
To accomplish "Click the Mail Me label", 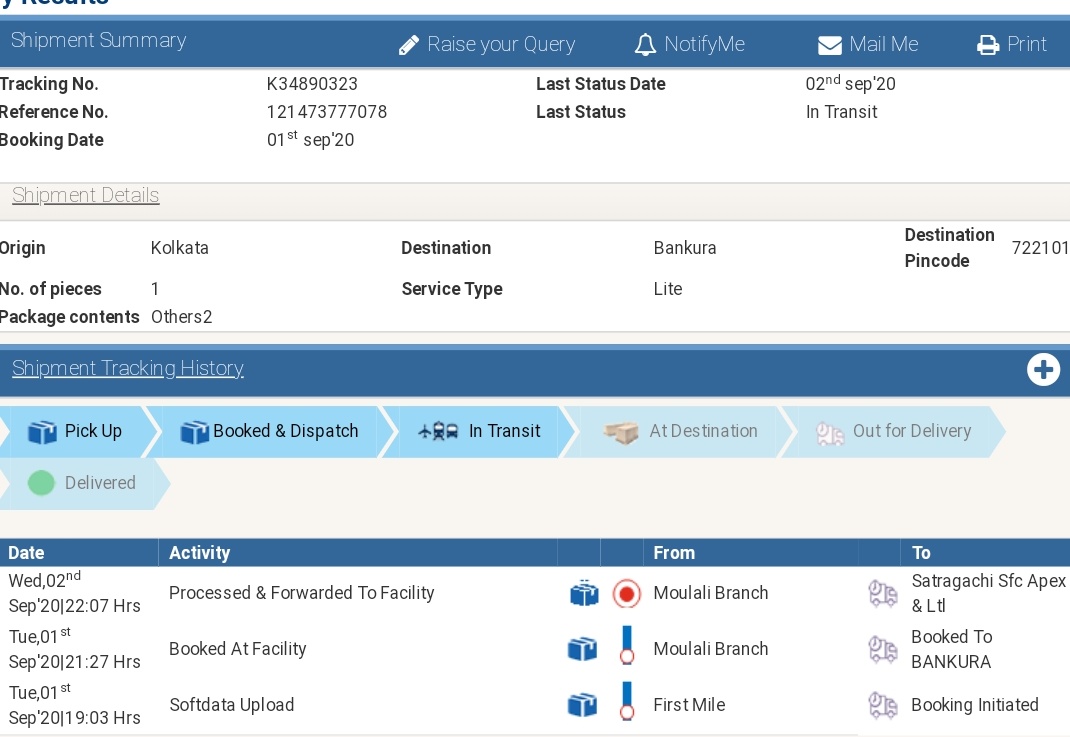I will click(x=884, y=44).
